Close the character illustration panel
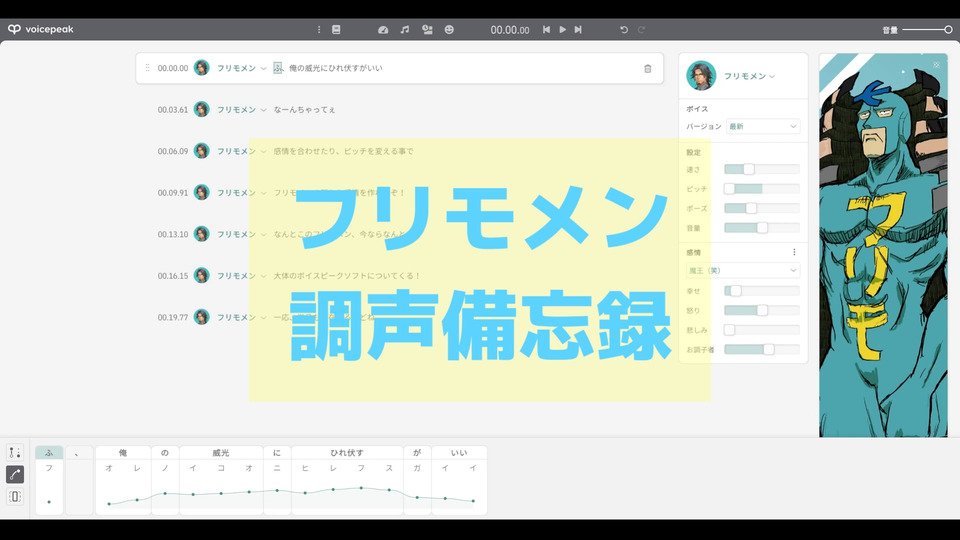Screen dimensions: 960x540 click(x=936, y=65)
